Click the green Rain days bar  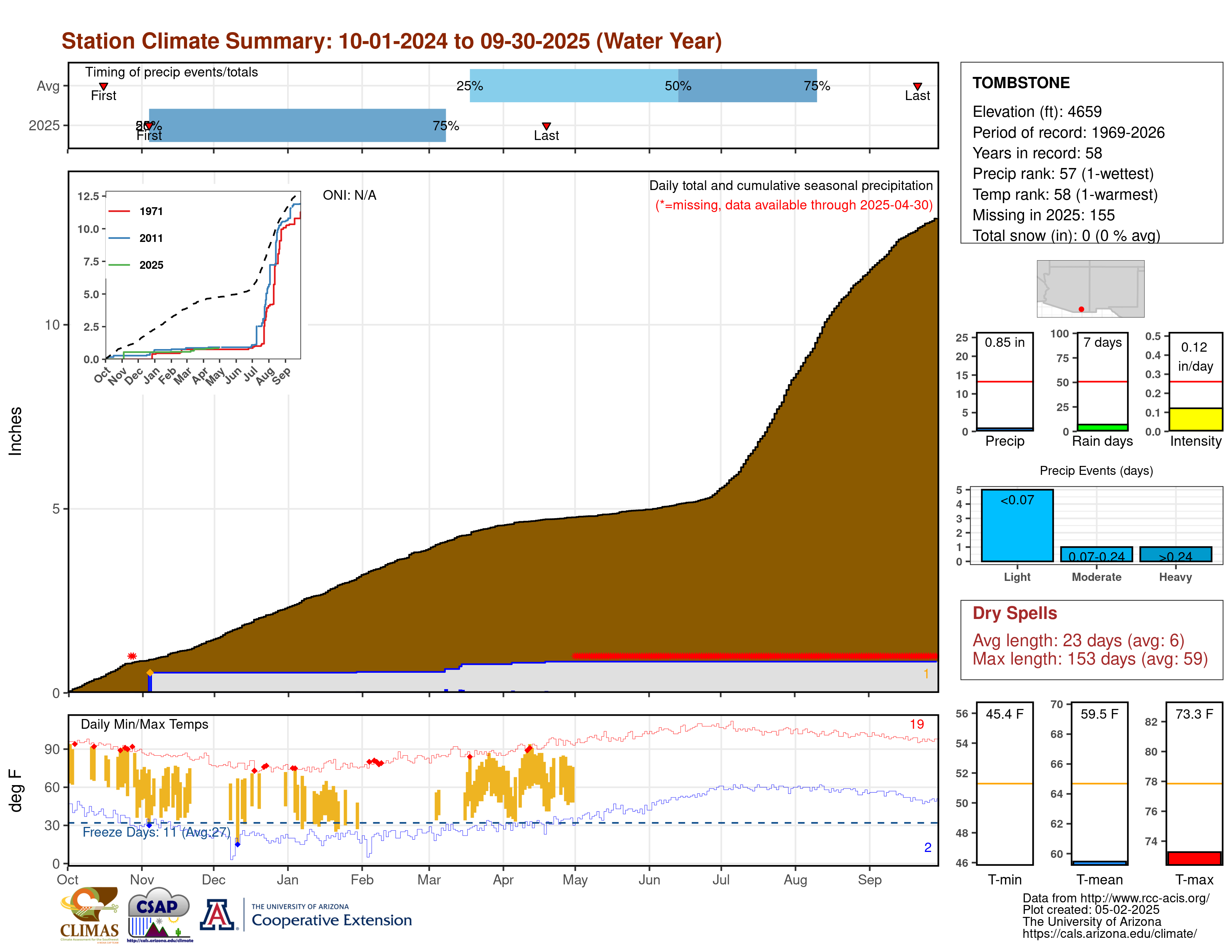pos(1102,427)
